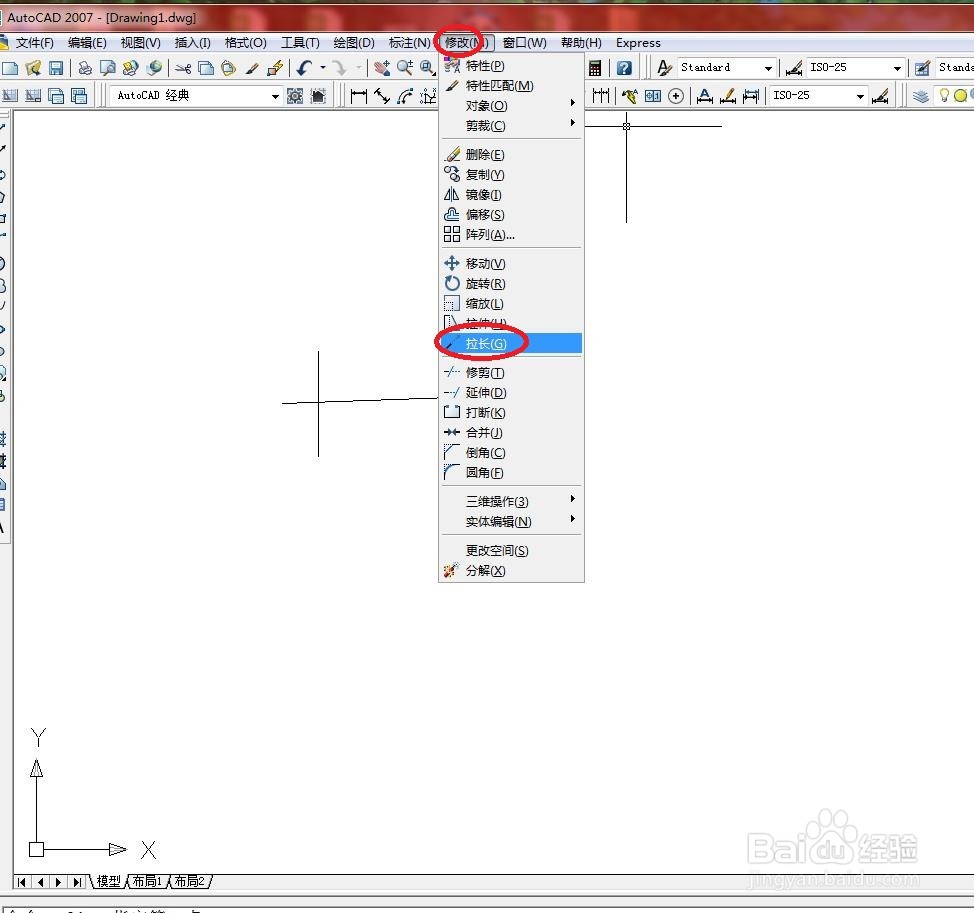Click the last-tab navigation arrow
This screenshot has width=974, height=913.
point(77,882)
